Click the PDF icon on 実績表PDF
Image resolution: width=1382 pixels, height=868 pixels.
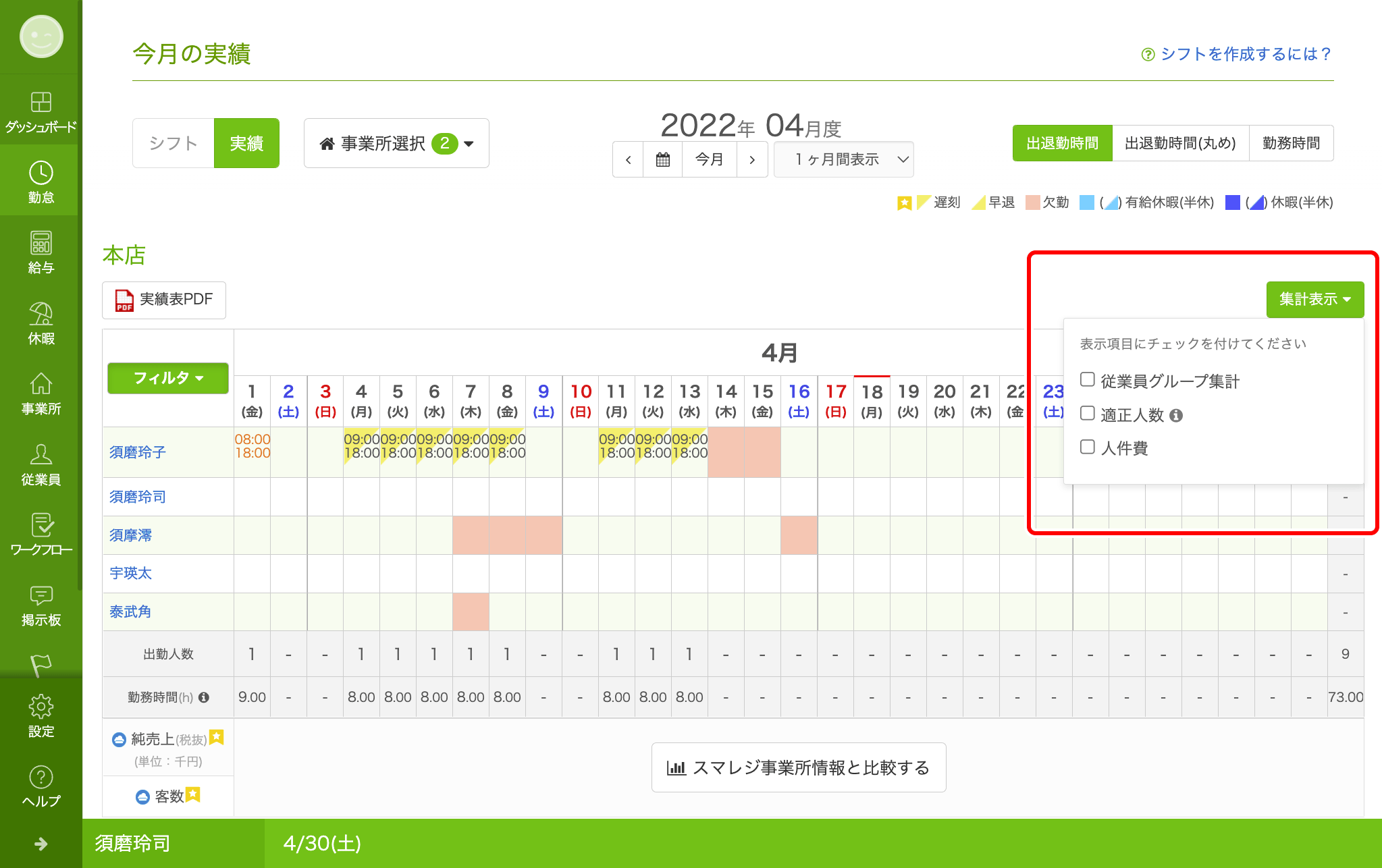tap(124, 300)
